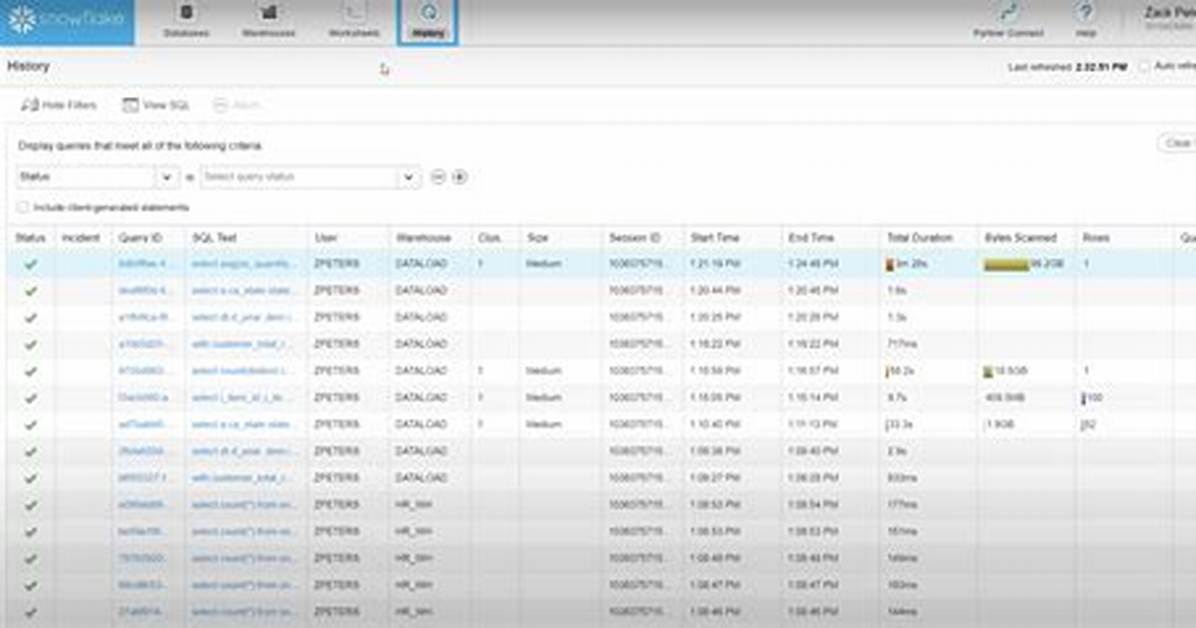Viewport: 1196px width, 628px height.
Task: Click the Snowflake logo
Action: [x=66, y=21]
